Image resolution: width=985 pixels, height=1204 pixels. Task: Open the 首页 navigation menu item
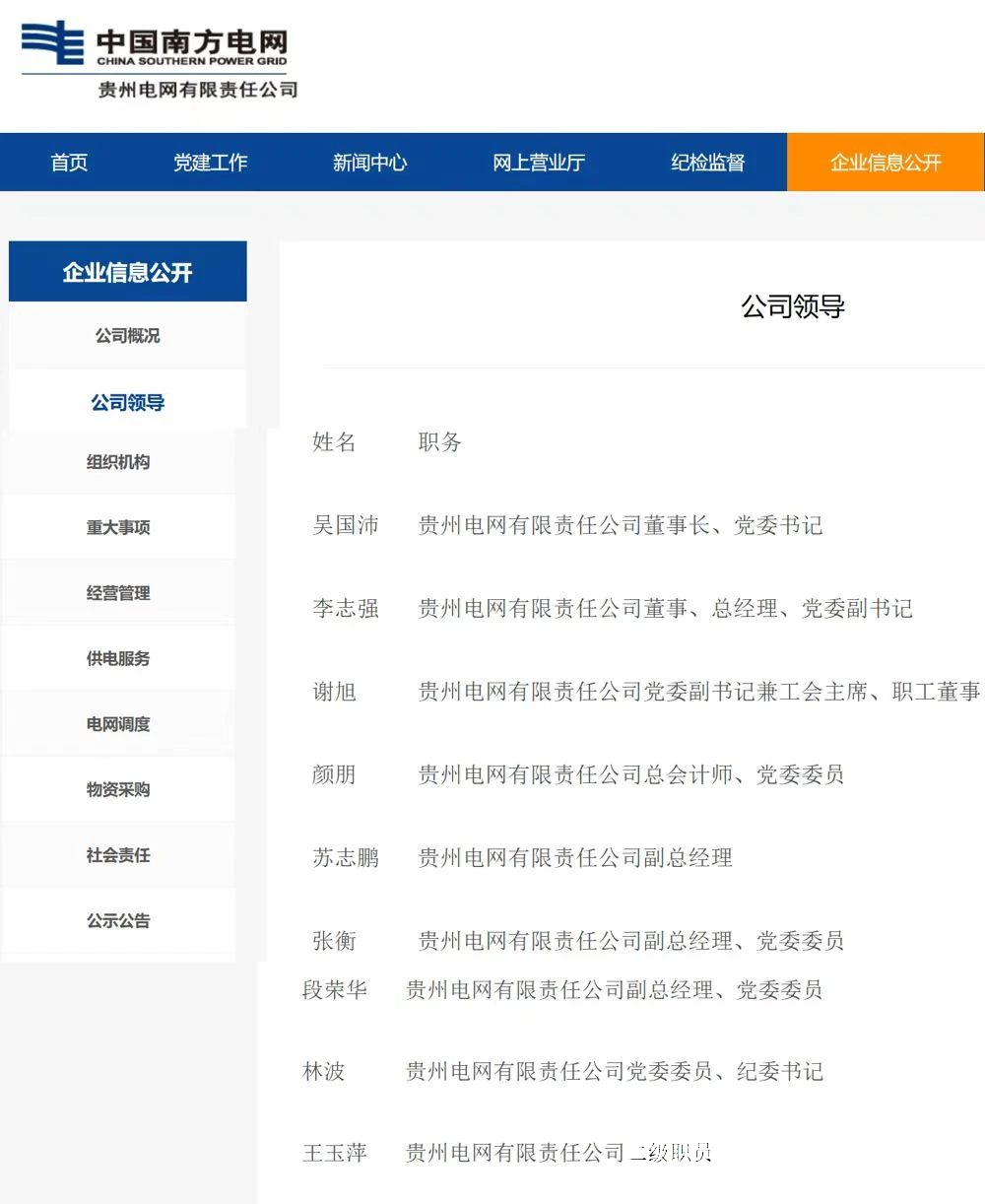click(x=68, y=162)
